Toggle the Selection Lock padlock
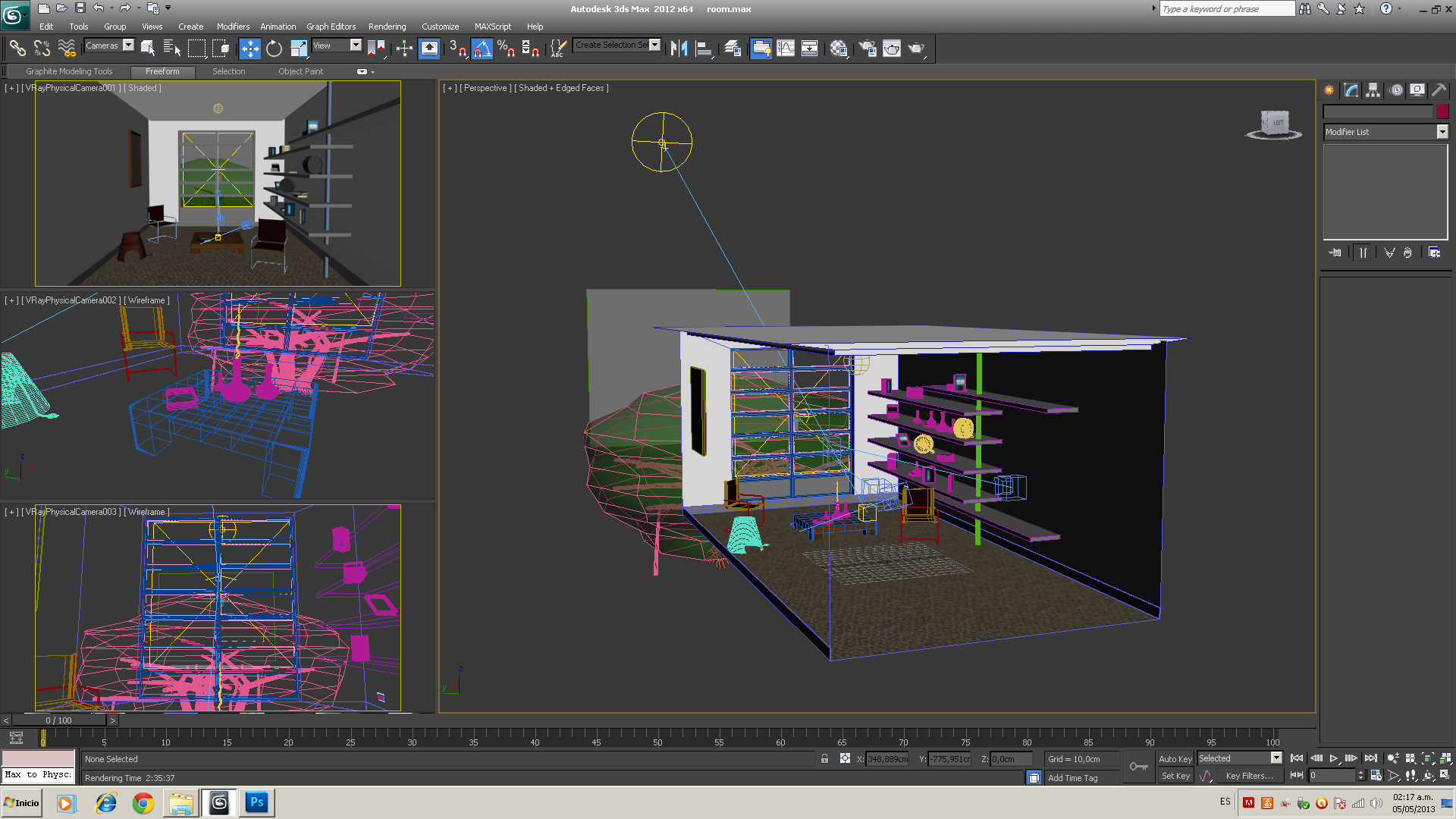Viewport: 1456px width, 819px height. (824, 758)
